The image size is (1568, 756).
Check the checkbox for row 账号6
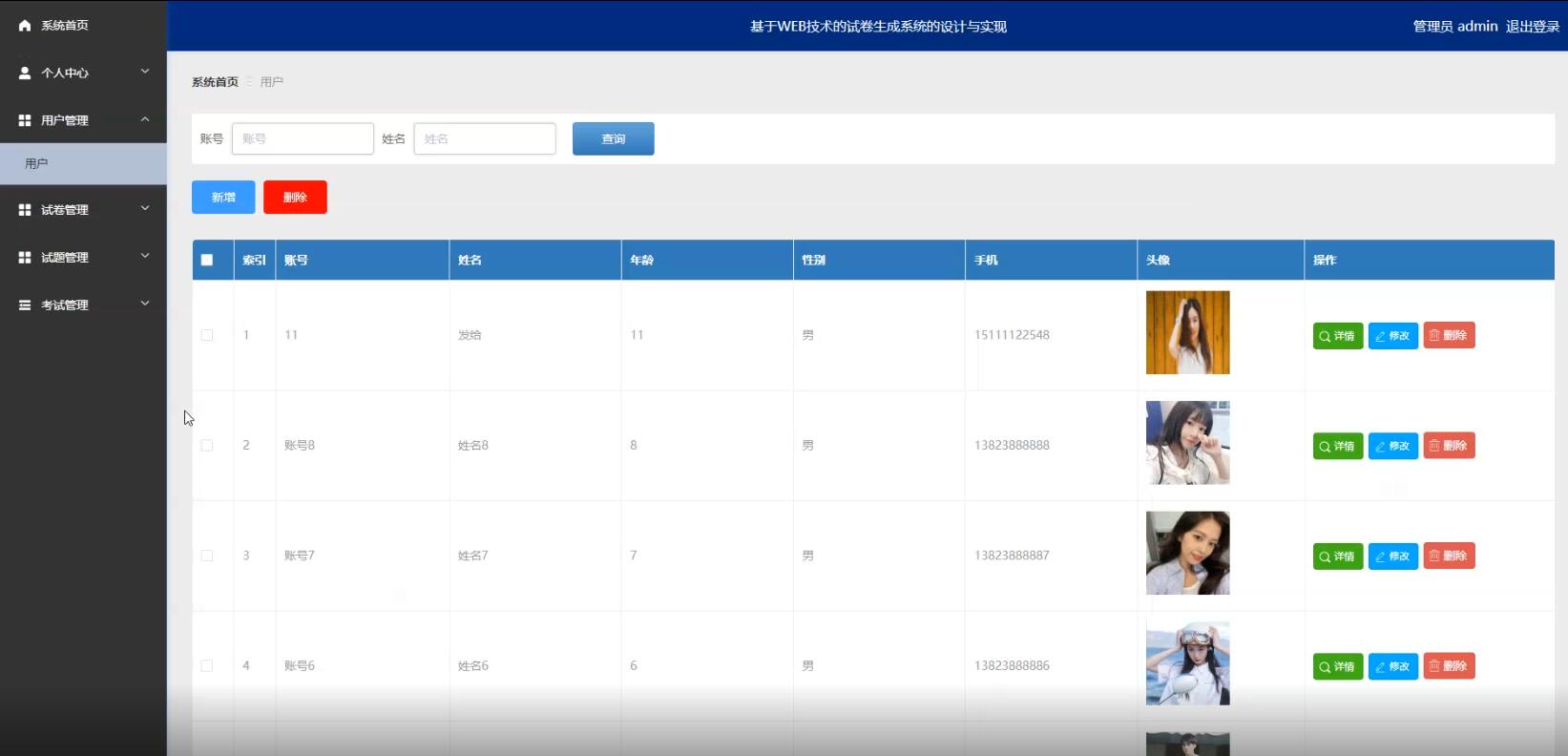[x=207, y=666]
